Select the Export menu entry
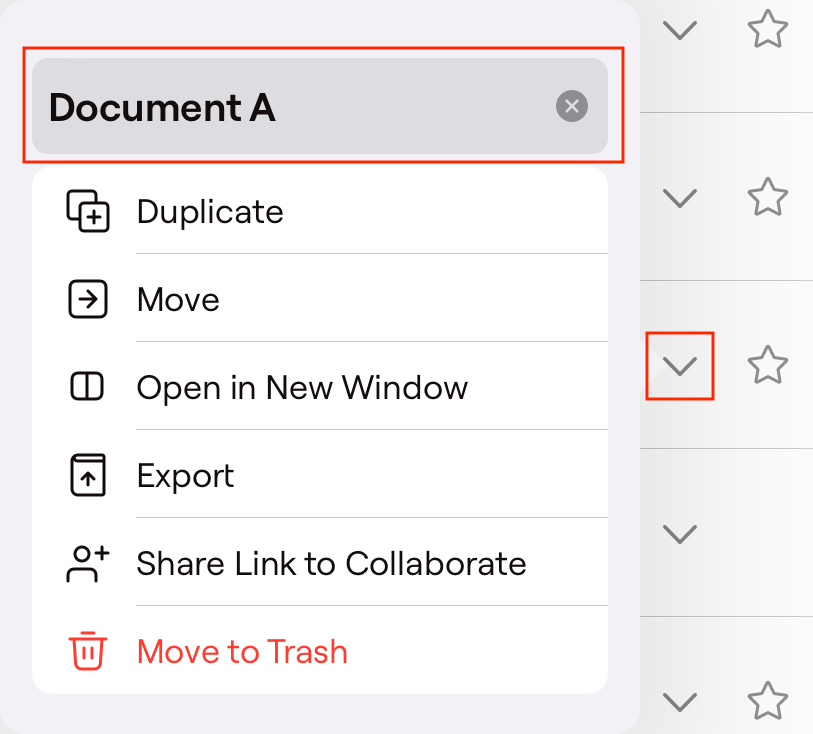This screenshot has height=734, width=813. pos(185,475)
